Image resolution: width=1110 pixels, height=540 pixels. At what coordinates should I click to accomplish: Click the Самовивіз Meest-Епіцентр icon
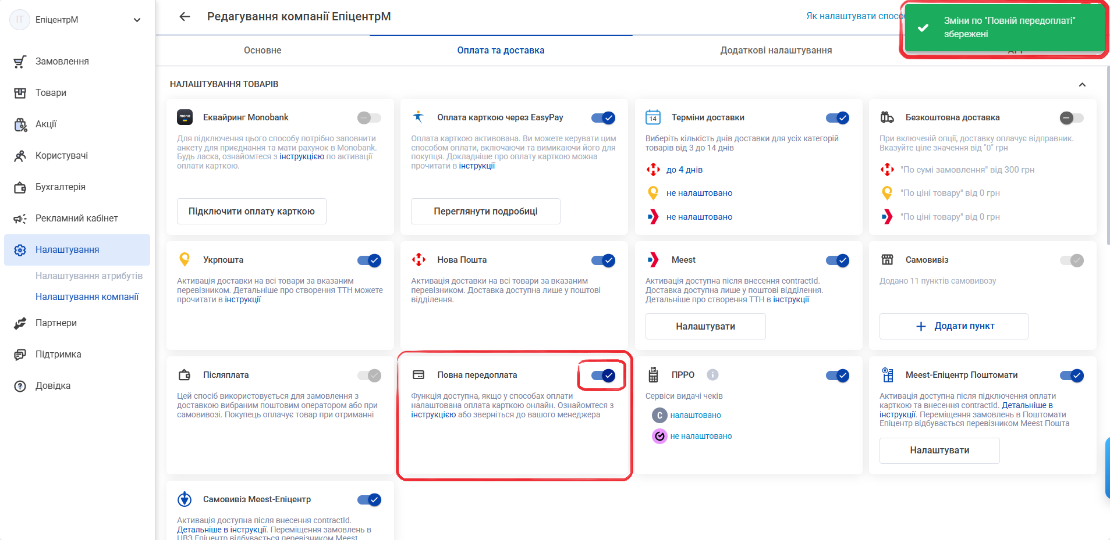pyautogui.click(x=185, y=499)
